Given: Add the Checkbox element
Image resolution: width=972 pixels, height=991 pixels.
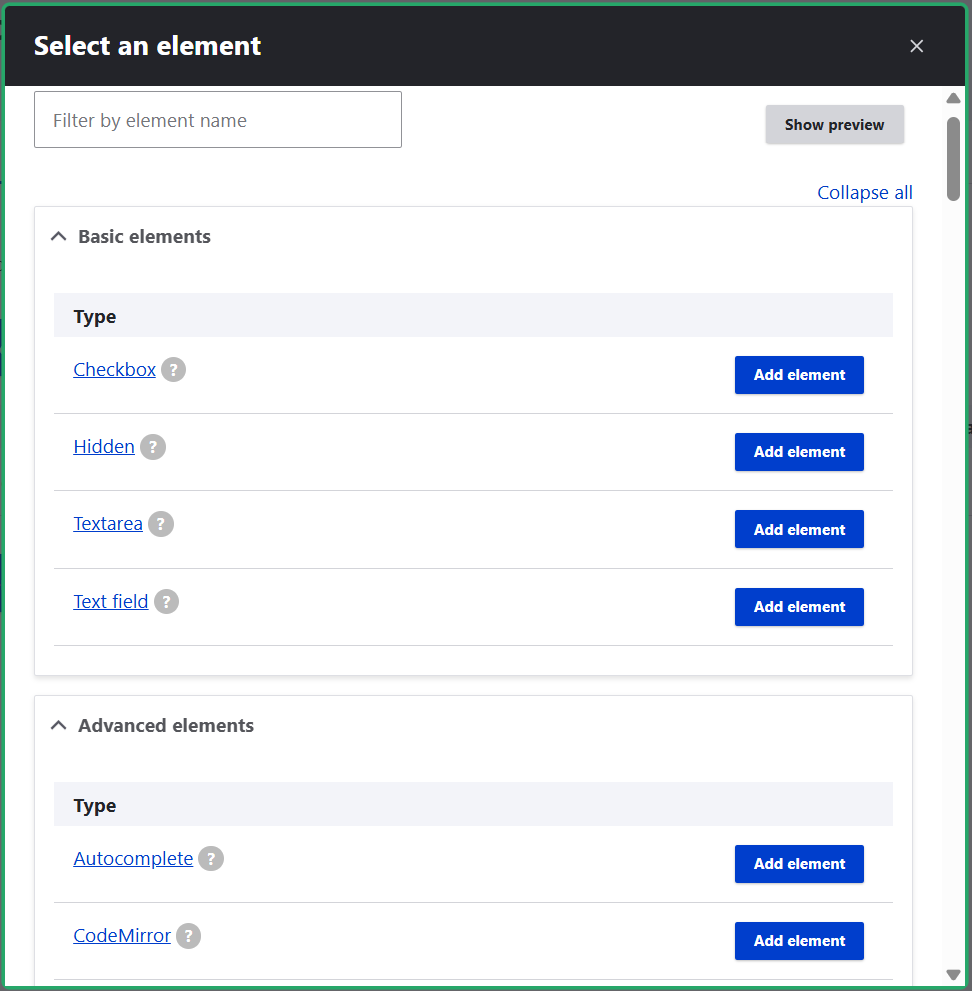Looking at the screenshot, I should [799, 375].
